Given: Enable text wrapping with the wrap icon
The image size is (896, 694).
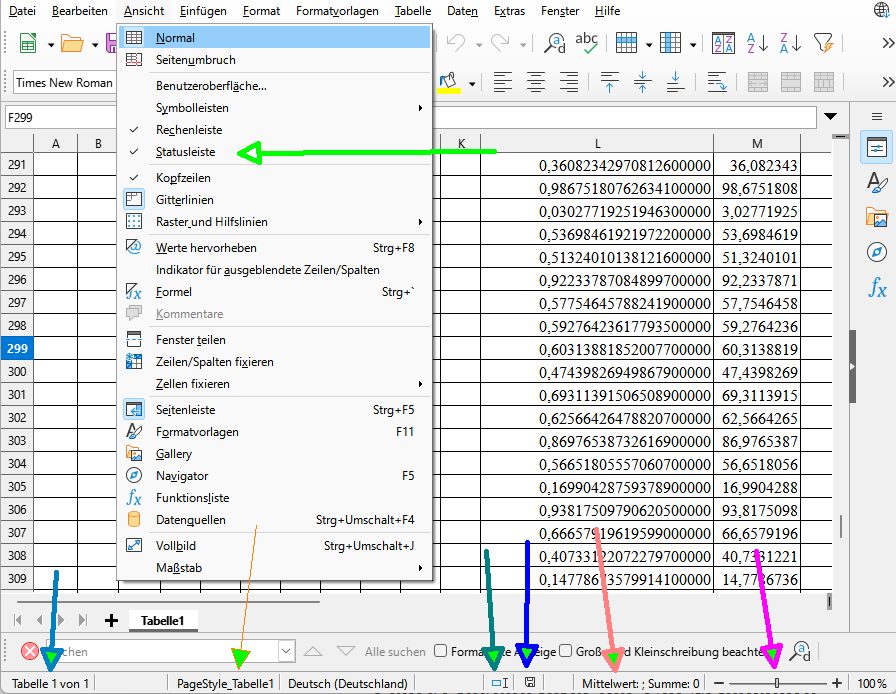Looking at the screenshot, I should (717, 82).
